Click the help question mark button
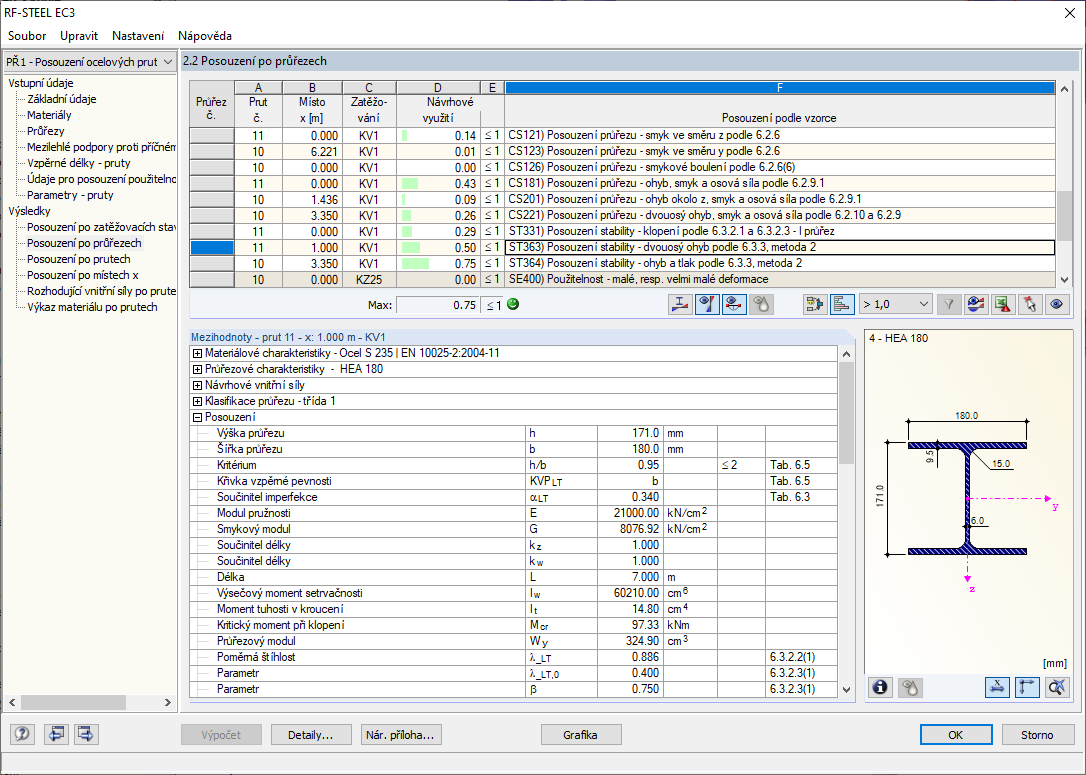Viewport: 1086px width, 775px height. (x=21, y=735)
